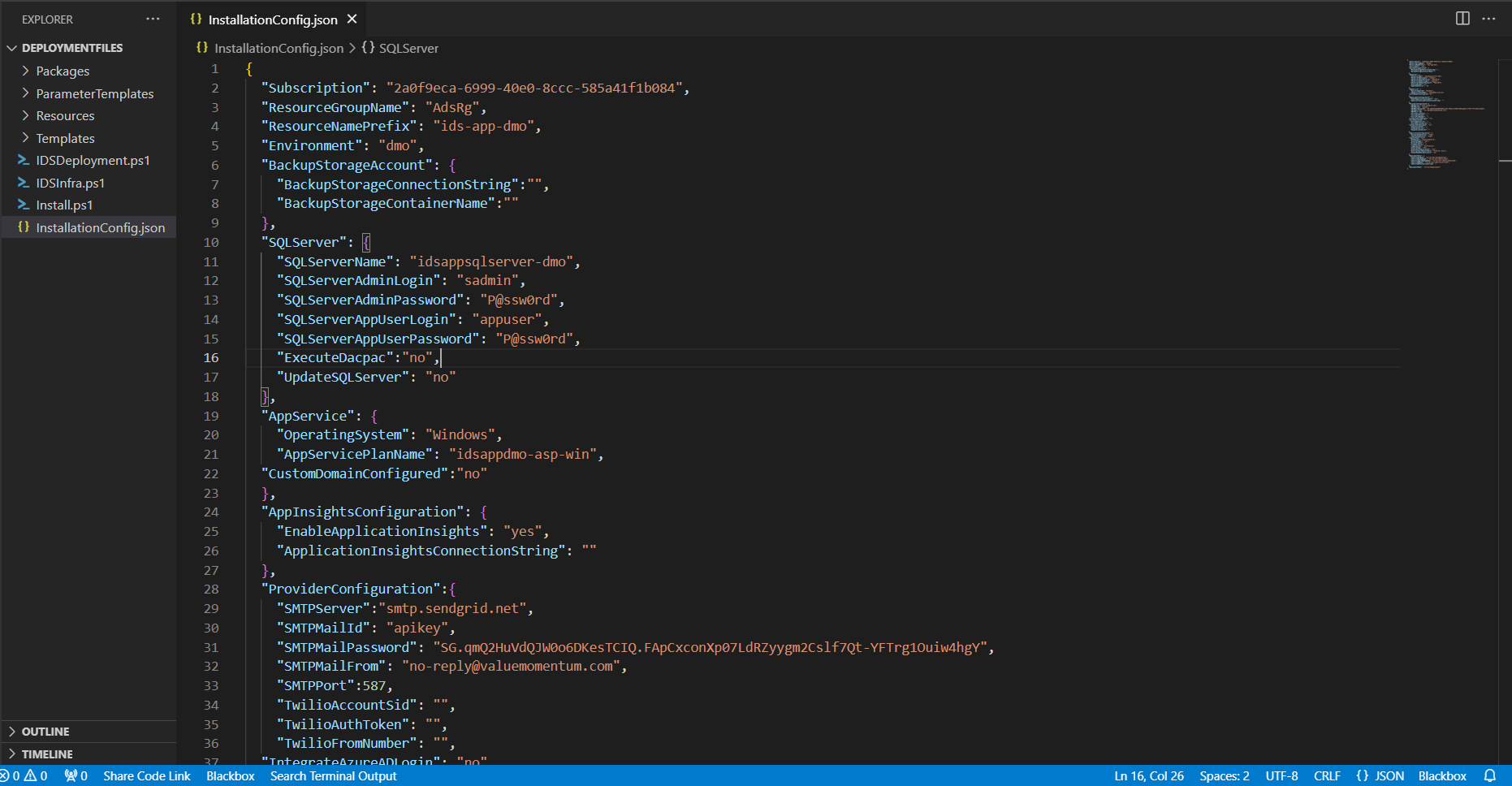Select InstallationConfig.json in file tree

[x=89, y=228]
